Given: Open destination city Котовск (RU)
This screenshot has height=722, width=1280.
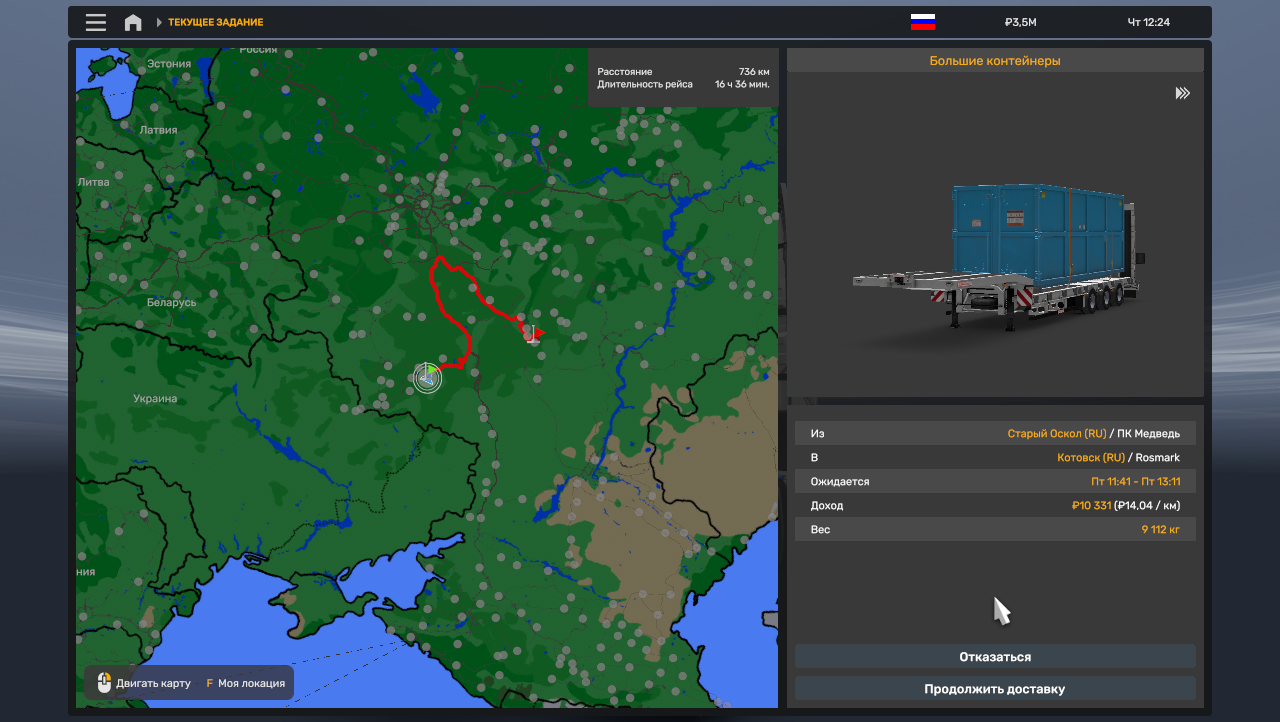Looking at the screenshot, I should (x=1091, y=458).
